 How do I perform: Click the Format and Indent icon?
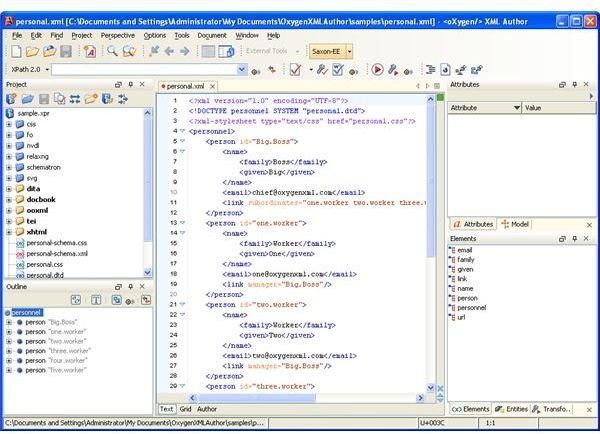pos(431,70)
